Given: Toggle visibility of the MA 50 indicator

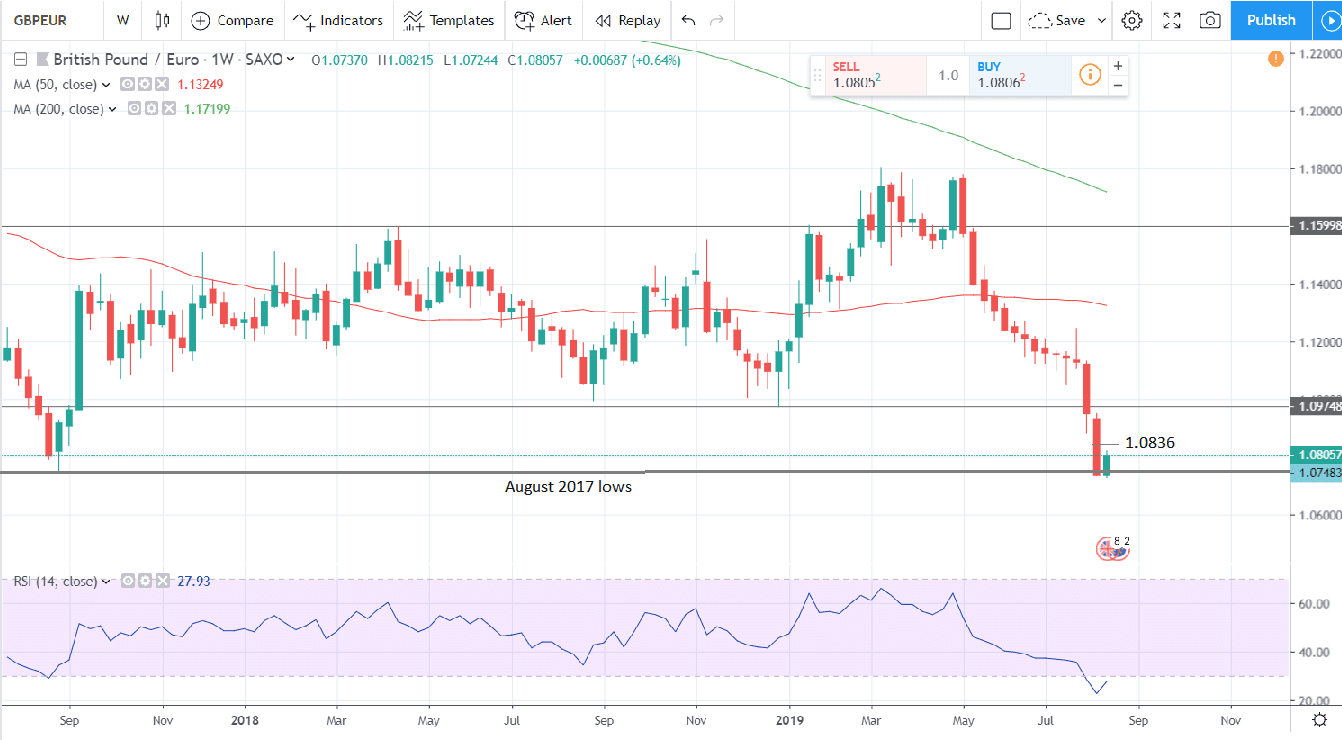Looking at the screenshot, I should [x=127, y=85].
